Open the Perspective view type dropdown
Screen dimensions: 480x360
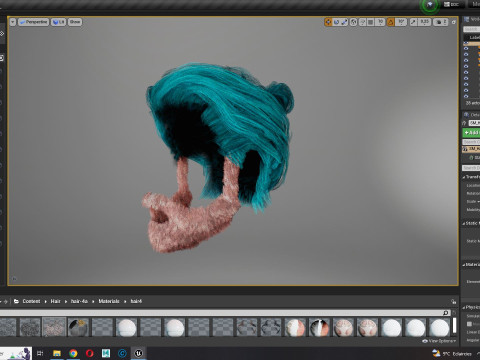(34, 22)
